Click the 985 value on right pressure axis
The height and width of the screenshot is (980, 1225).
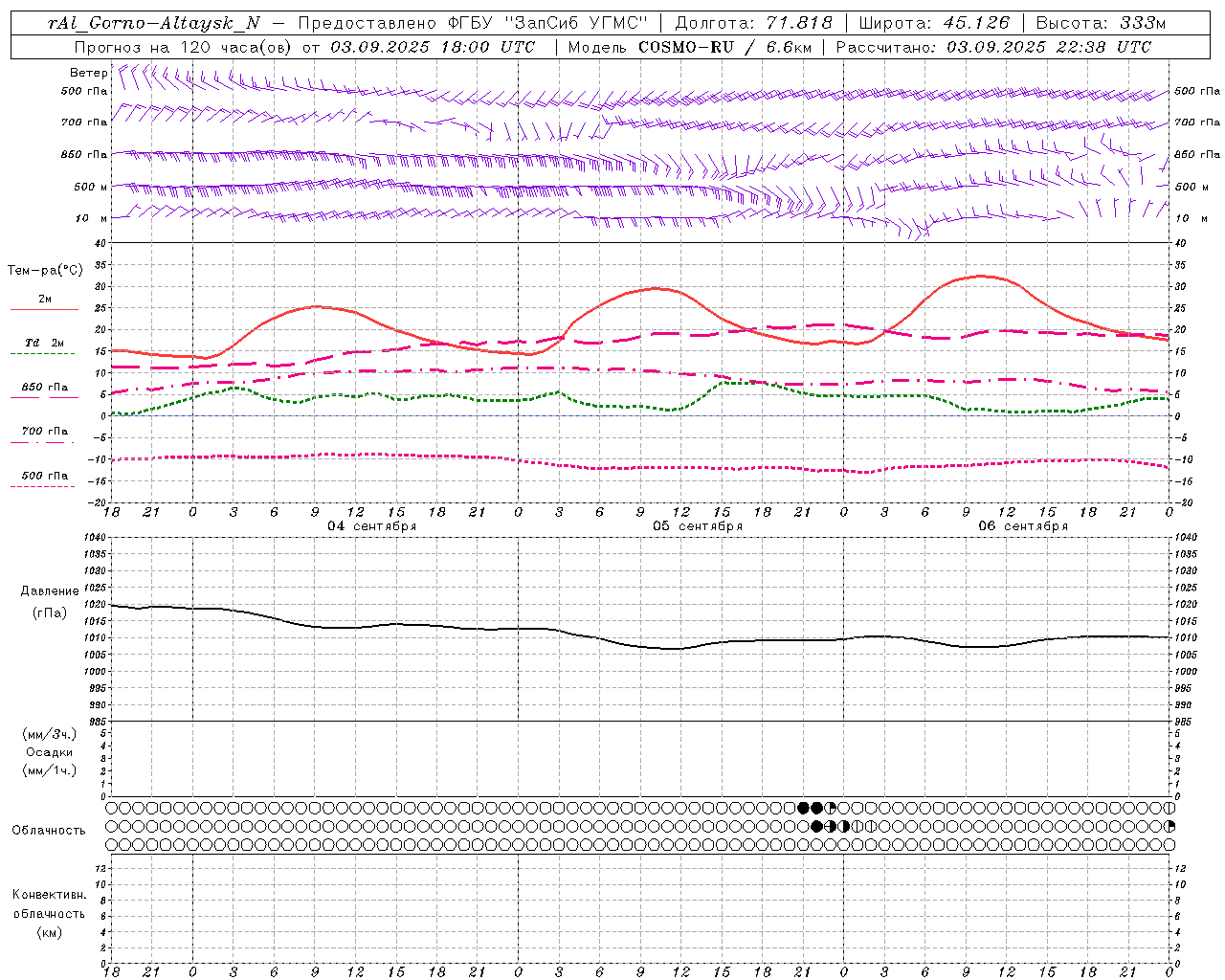pyautogui.click(x=1185, y=722)
